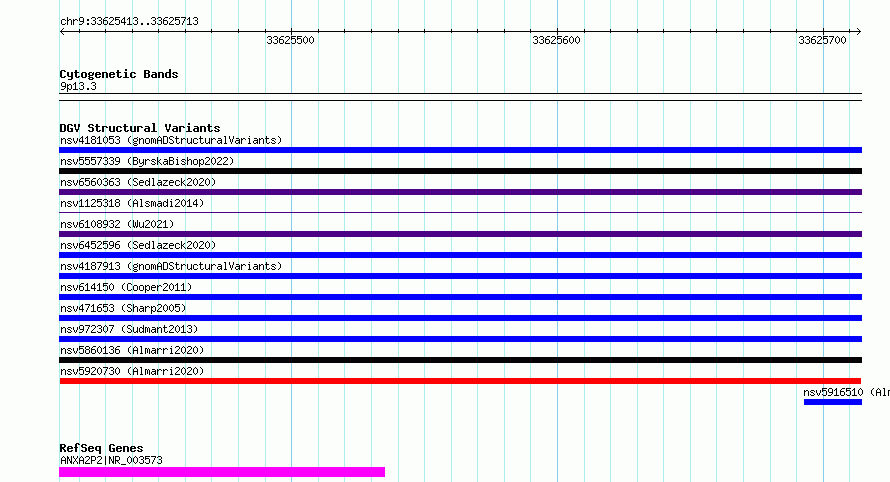
Task: Open variant nsv6108932 Wu2021 label
Action: (117, 224)
